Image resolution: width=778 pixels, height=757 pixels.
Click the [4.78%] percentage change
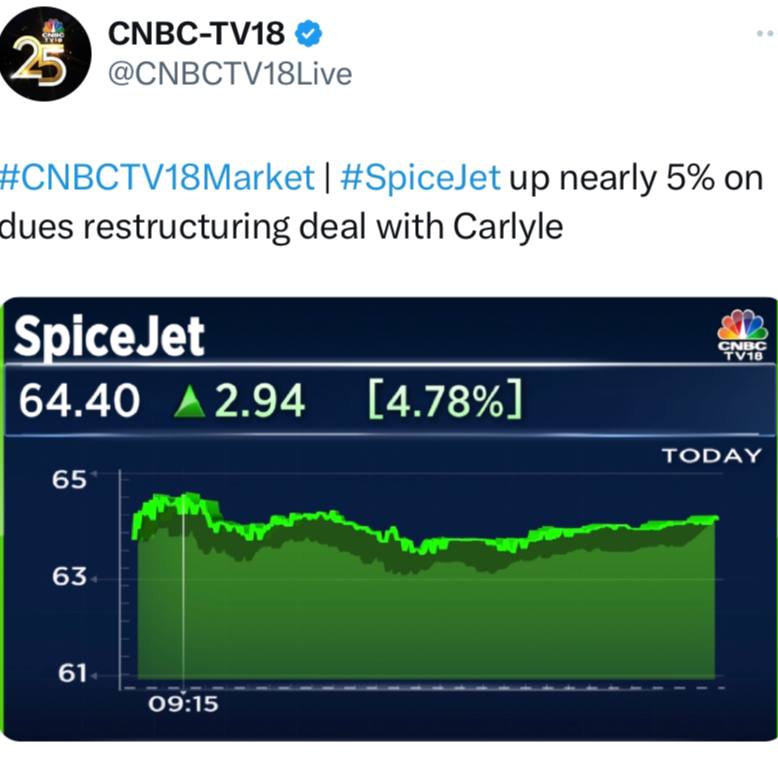(445, 400)
